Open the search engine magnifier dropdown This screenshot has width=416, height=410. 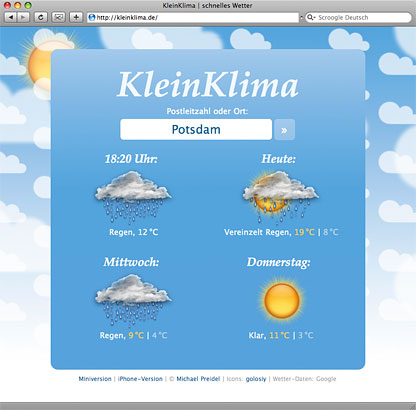click(x=311, y=17)
